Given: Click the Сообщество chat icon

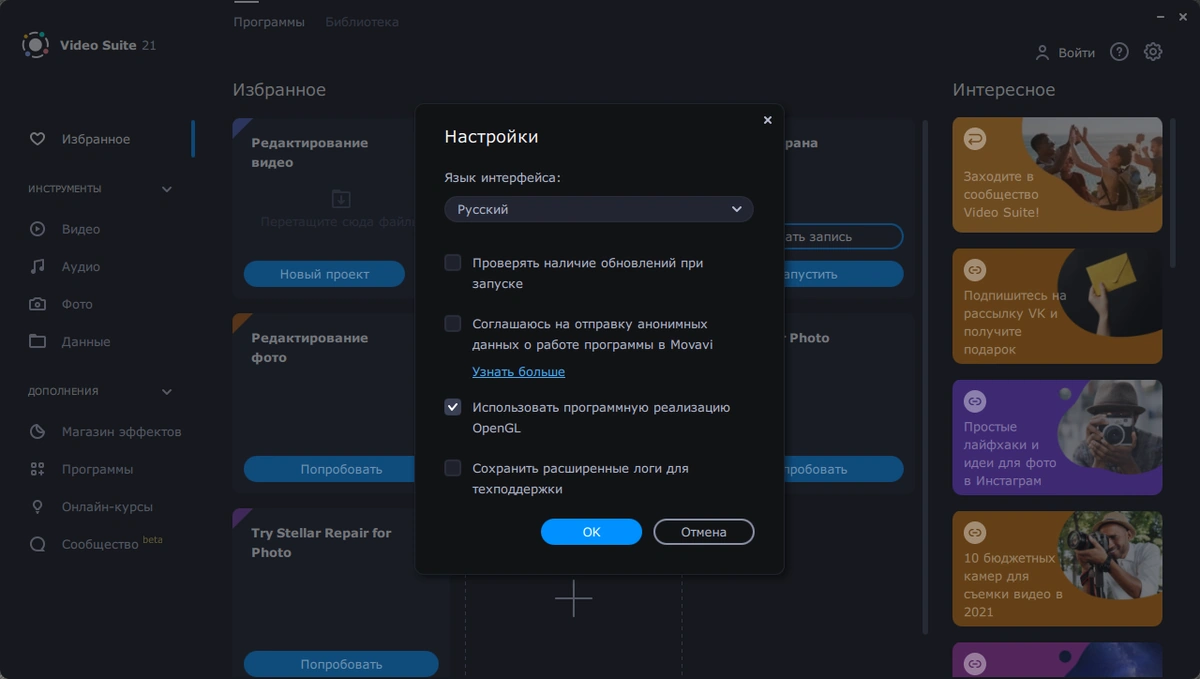Looking at the screenshot, I should (x=37, y=545).
